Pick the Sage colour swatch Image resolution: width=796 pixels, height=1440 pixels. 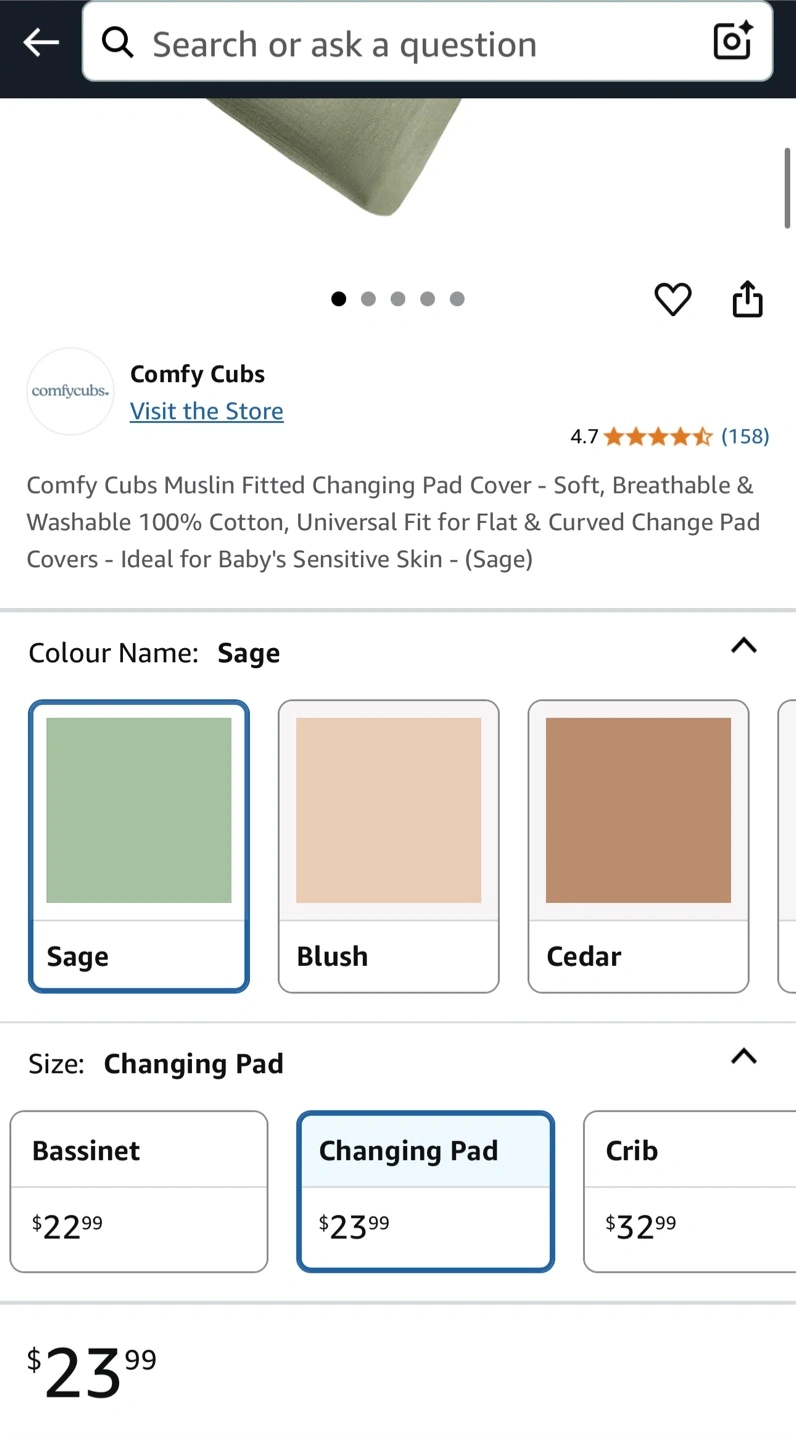tap(139, 846)
